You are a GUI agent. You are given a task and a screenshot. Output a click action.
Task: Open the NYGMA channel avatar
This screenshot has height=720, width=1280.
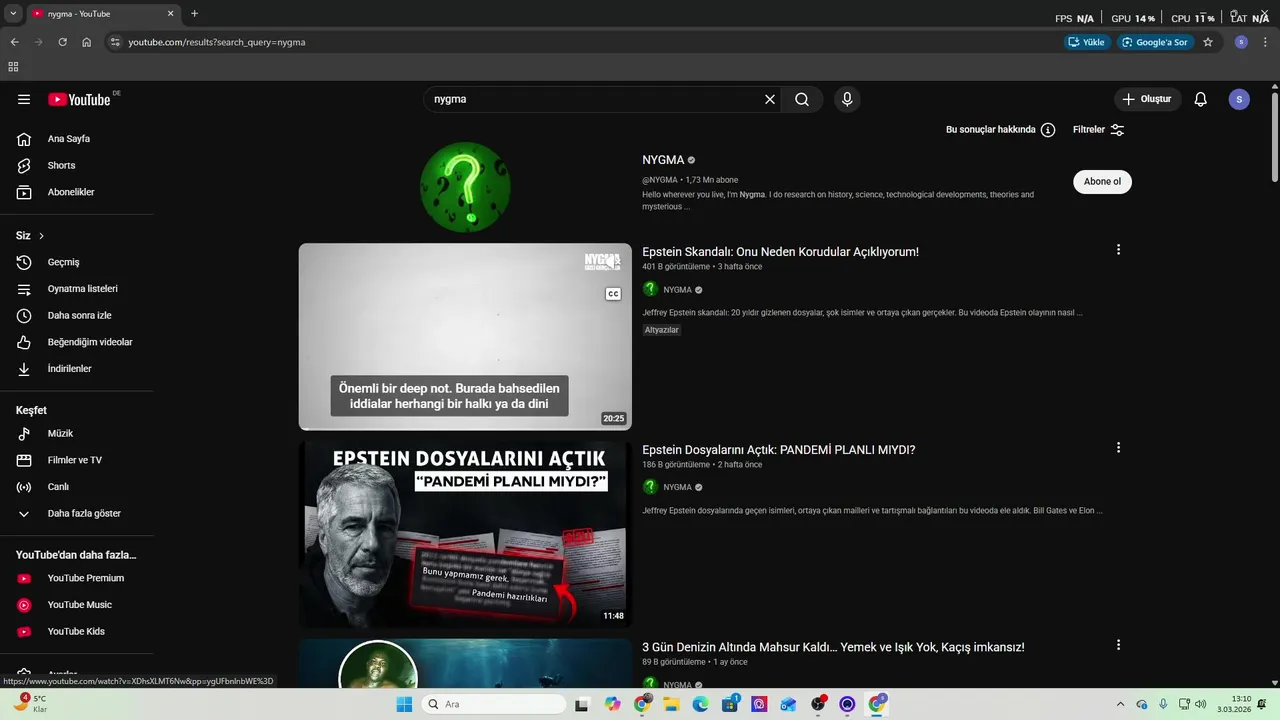coord(465,187)
